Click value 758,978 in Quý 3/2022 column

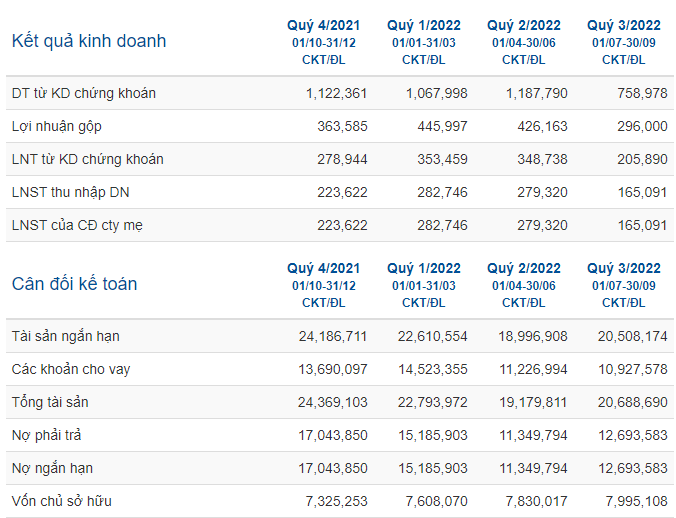[642, 94]
